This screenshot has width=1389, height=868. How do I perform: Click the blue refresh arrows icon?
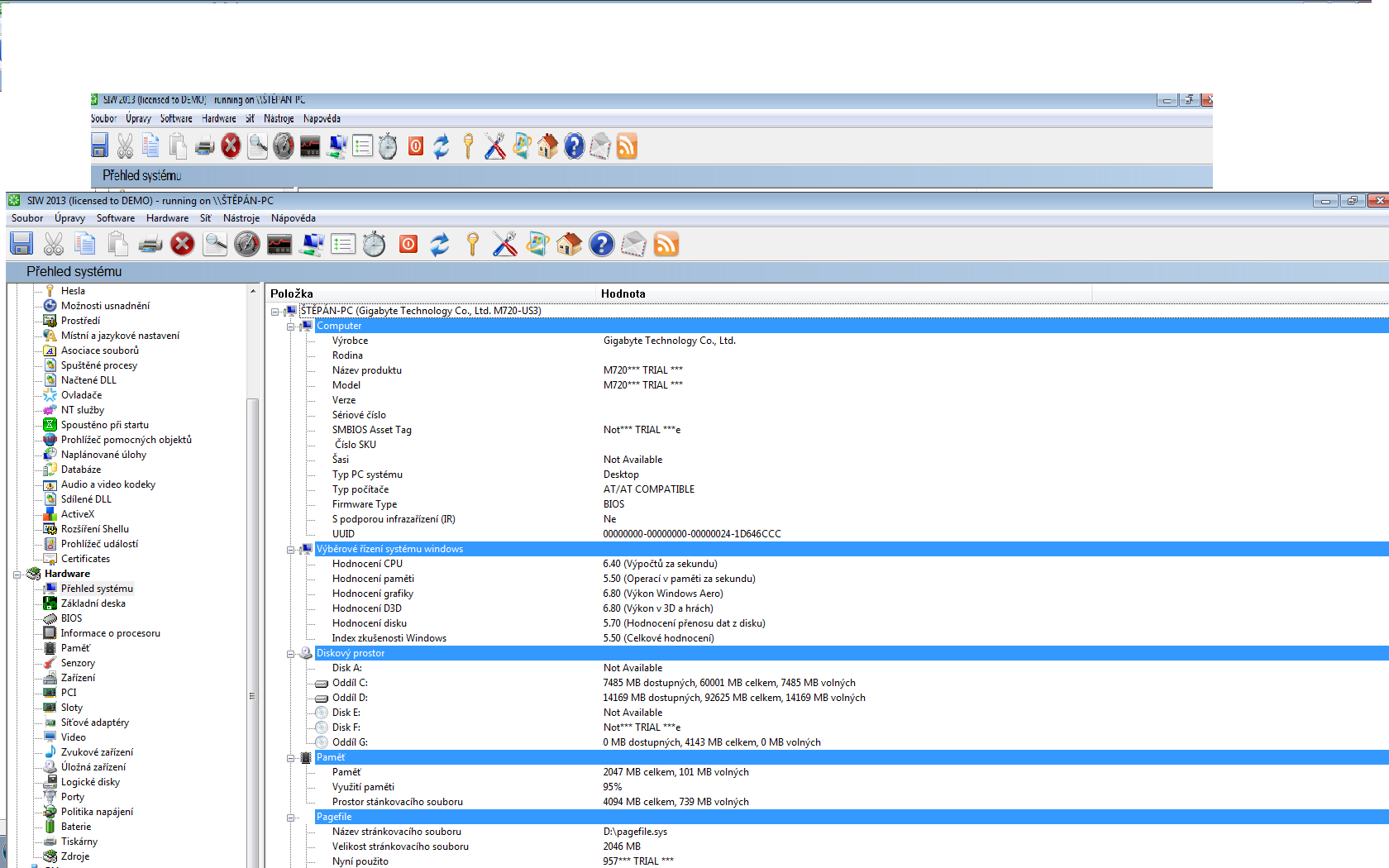pos(440,244)
